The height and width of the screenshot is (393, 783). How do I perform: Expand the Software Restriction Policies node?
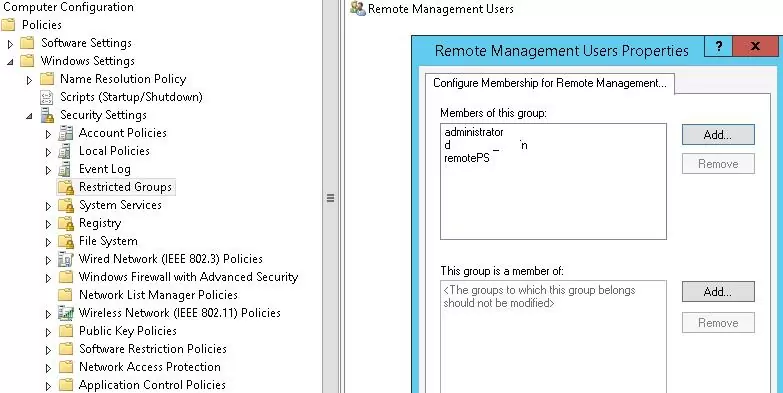(x=48, y=350)
